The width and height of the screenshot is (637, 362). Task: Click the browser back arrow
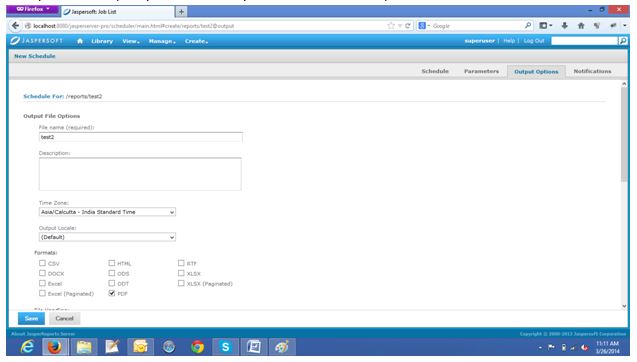tap(15, 26)
